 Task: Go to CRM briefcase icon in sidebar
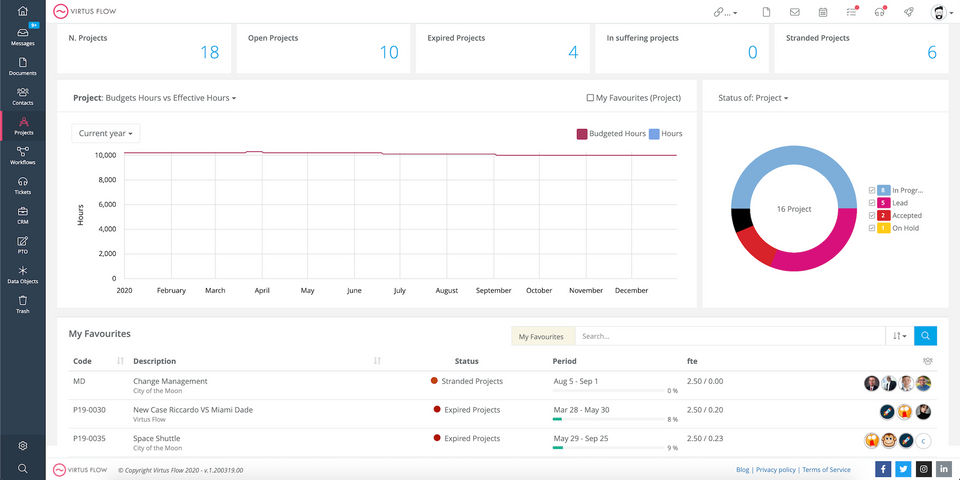click(22, 215)
